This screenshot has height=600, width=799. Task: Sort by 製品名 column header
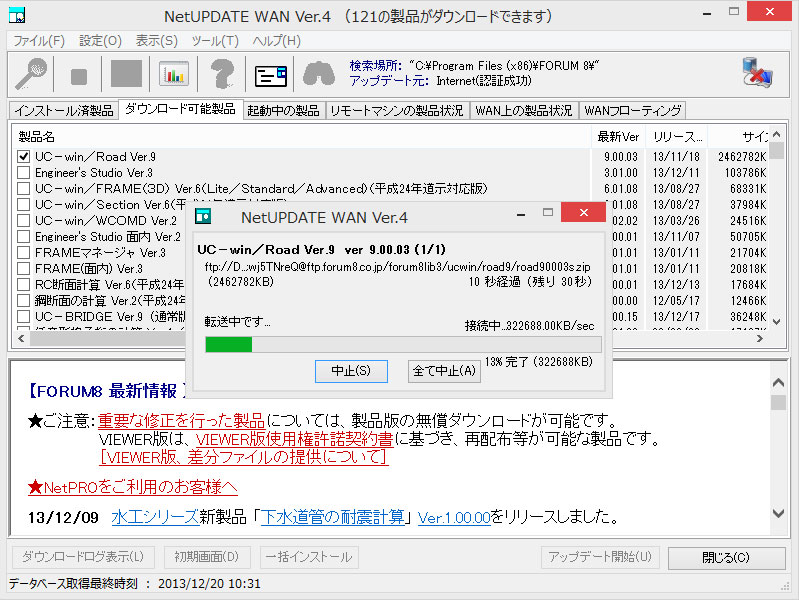[302, 137]
